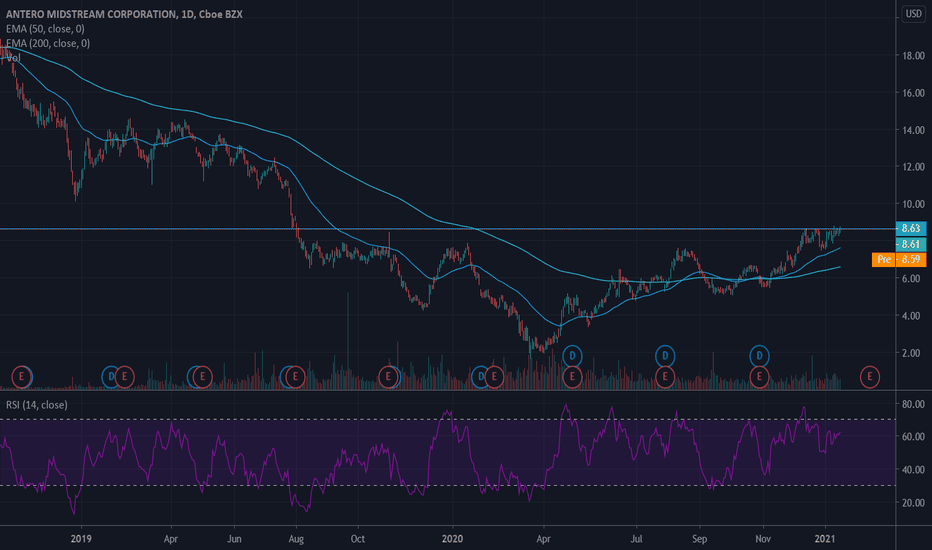Image resolution: width=932 pixels, height=550 pixels.
Task: Click the 2021 time axis label
Action: tap(825, 539)
